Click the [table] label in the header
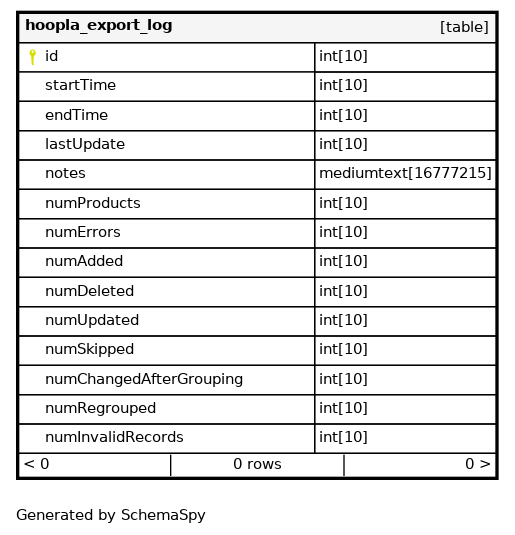 (x=464, y=27)
